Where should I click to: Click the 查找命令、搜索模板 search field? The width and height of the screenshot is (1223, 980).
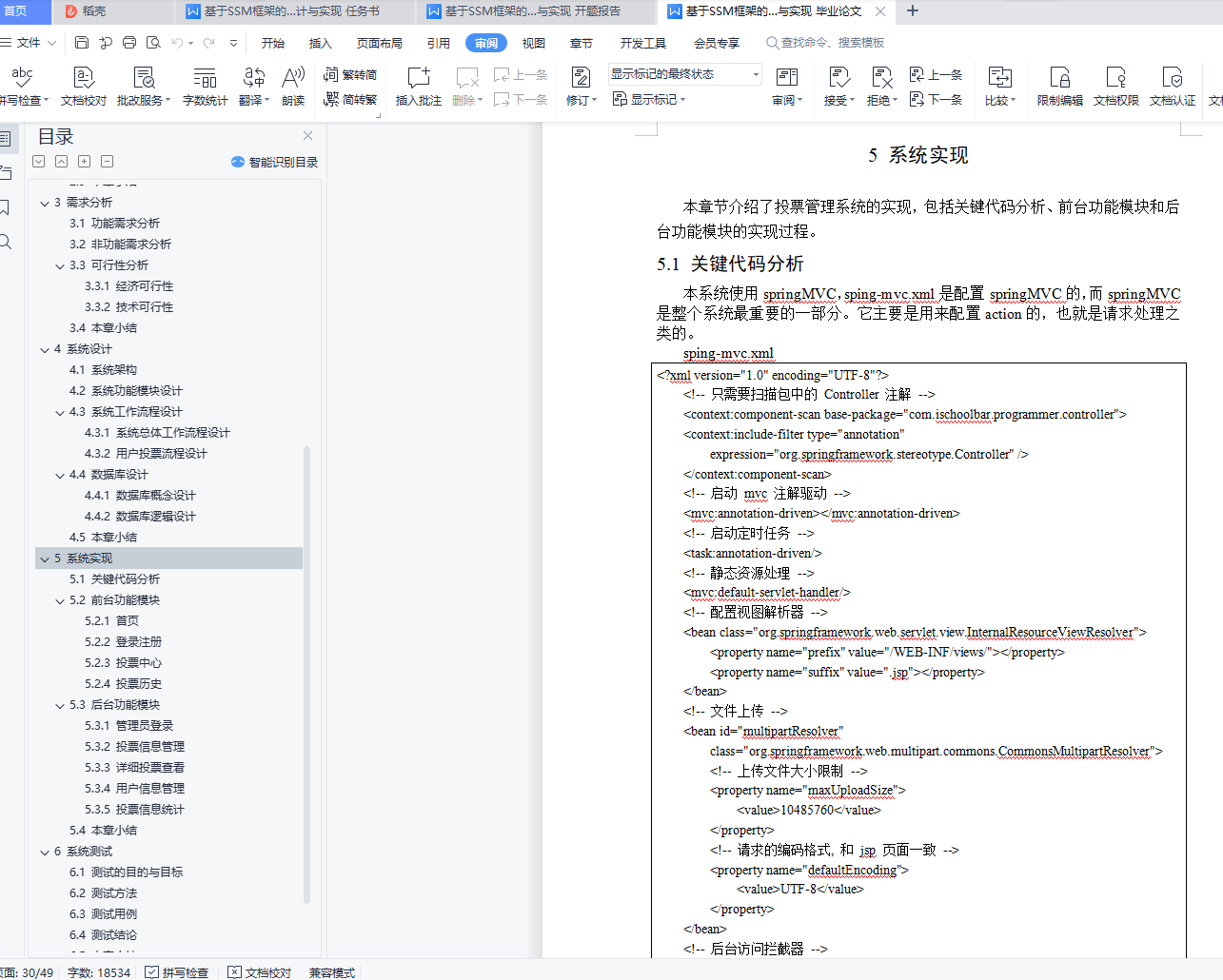825,43
